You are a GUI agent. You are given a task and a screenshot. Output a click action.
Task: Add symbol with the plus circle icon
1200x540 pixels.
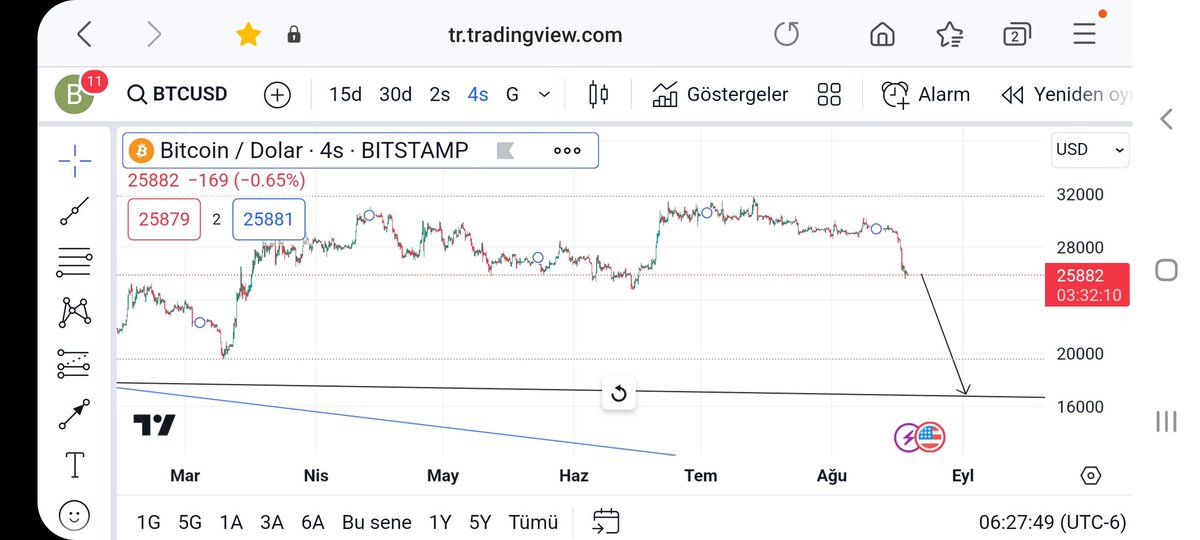click(277, 95)
